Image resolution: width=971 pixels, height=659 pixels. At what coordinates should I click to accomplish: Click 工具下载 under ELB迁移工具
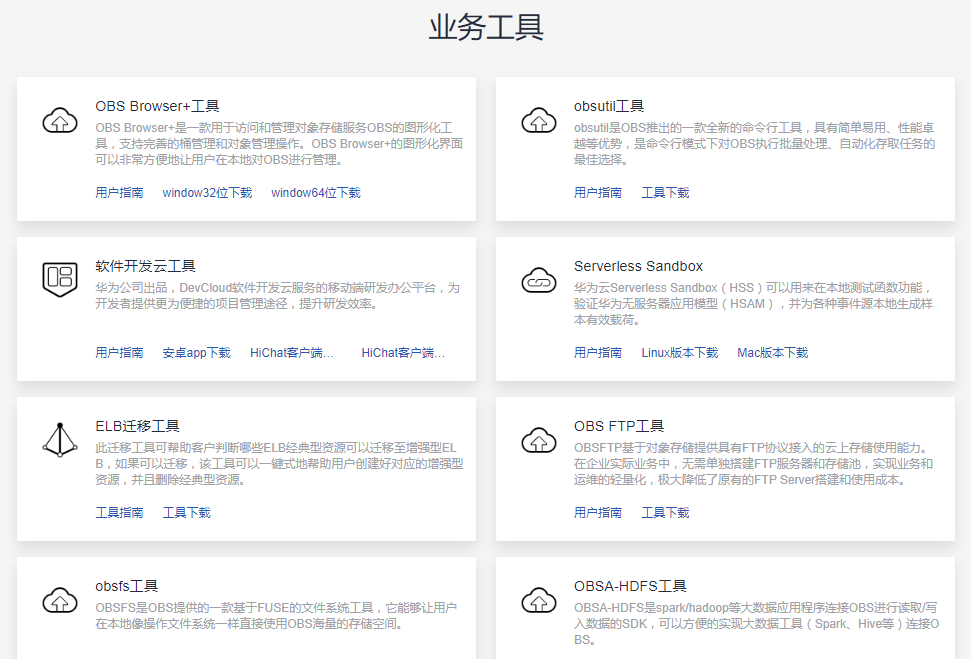186,512
